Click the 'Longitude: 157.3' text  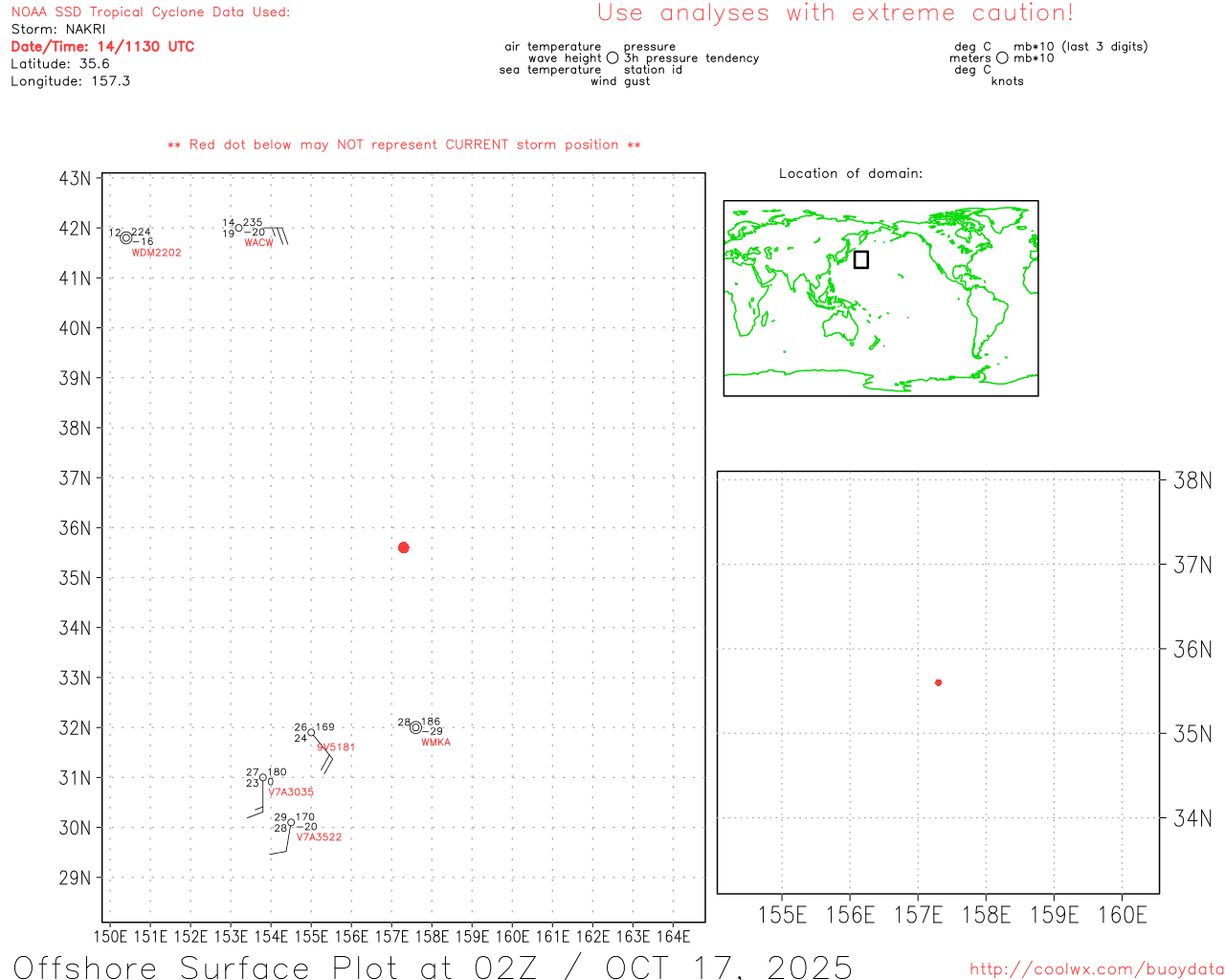click(71, 81)
